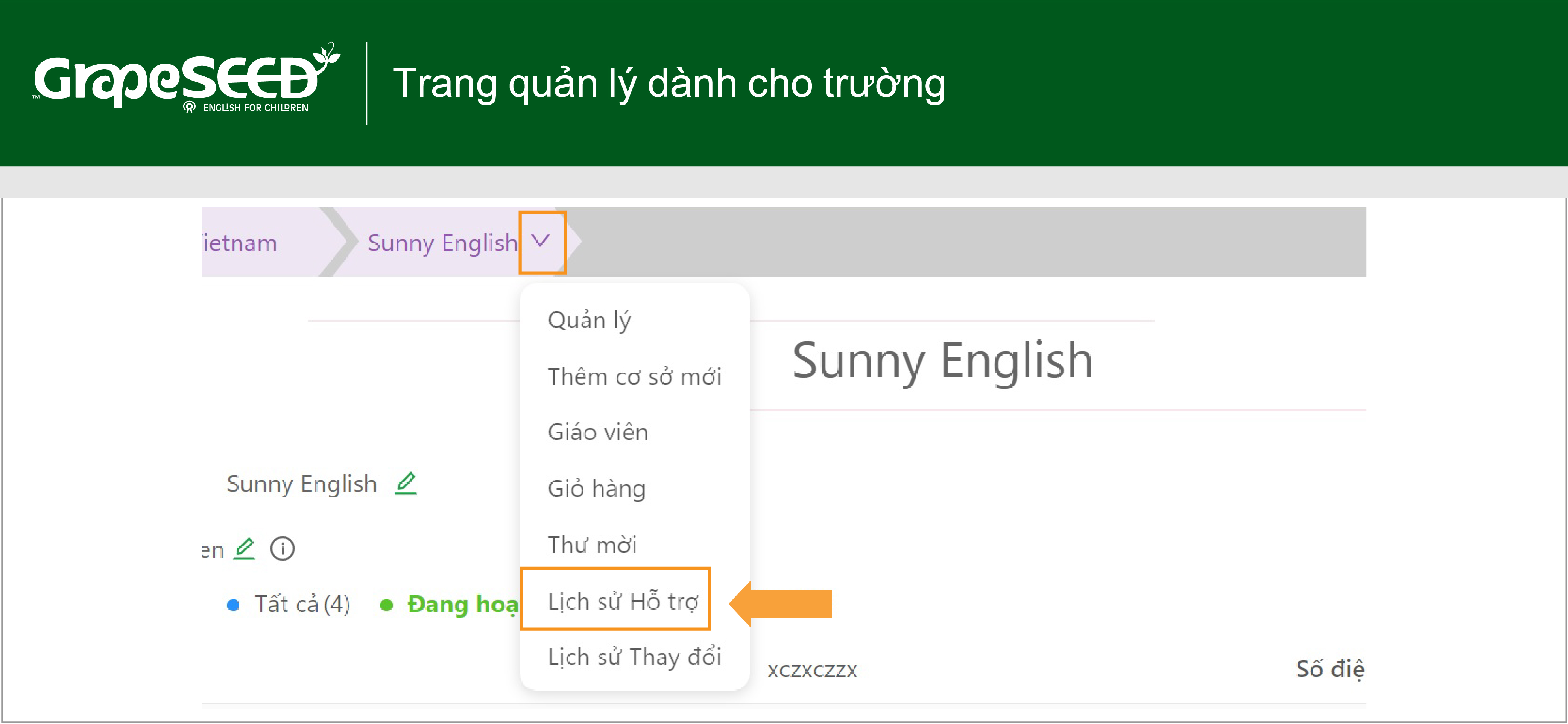Select Quản lý from the dropdown menu
The image size is (1568, 724).
pos(589,320)
